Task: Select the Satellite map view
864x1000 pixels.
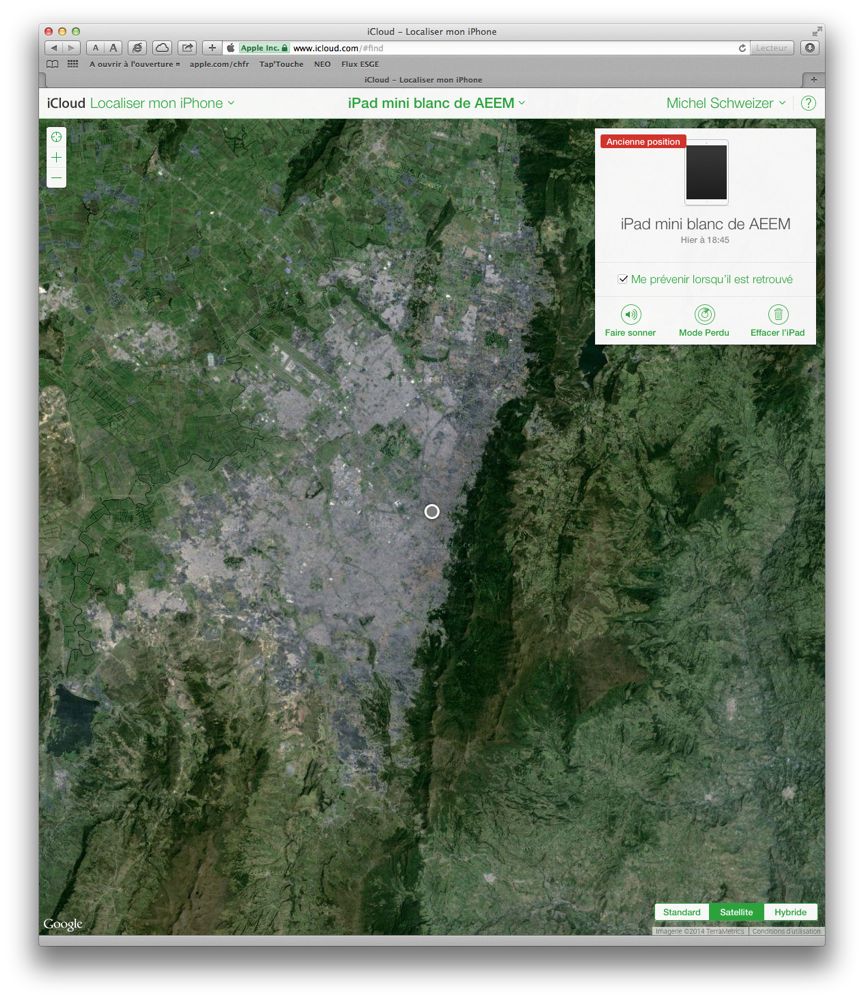Action: (x=736, y=912)
